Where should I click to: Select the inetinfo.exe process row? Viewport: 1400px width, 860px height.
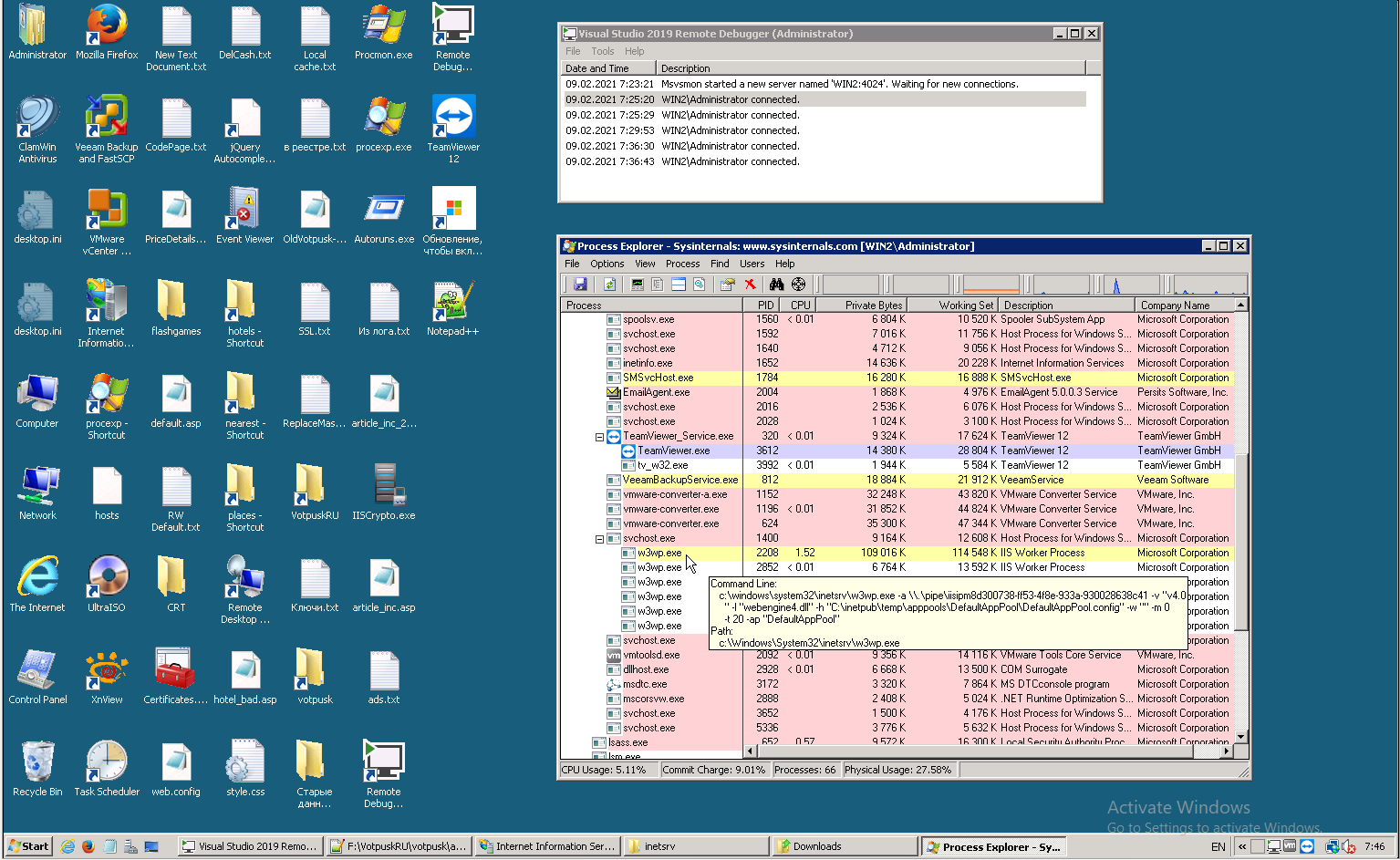pos(897,363)
